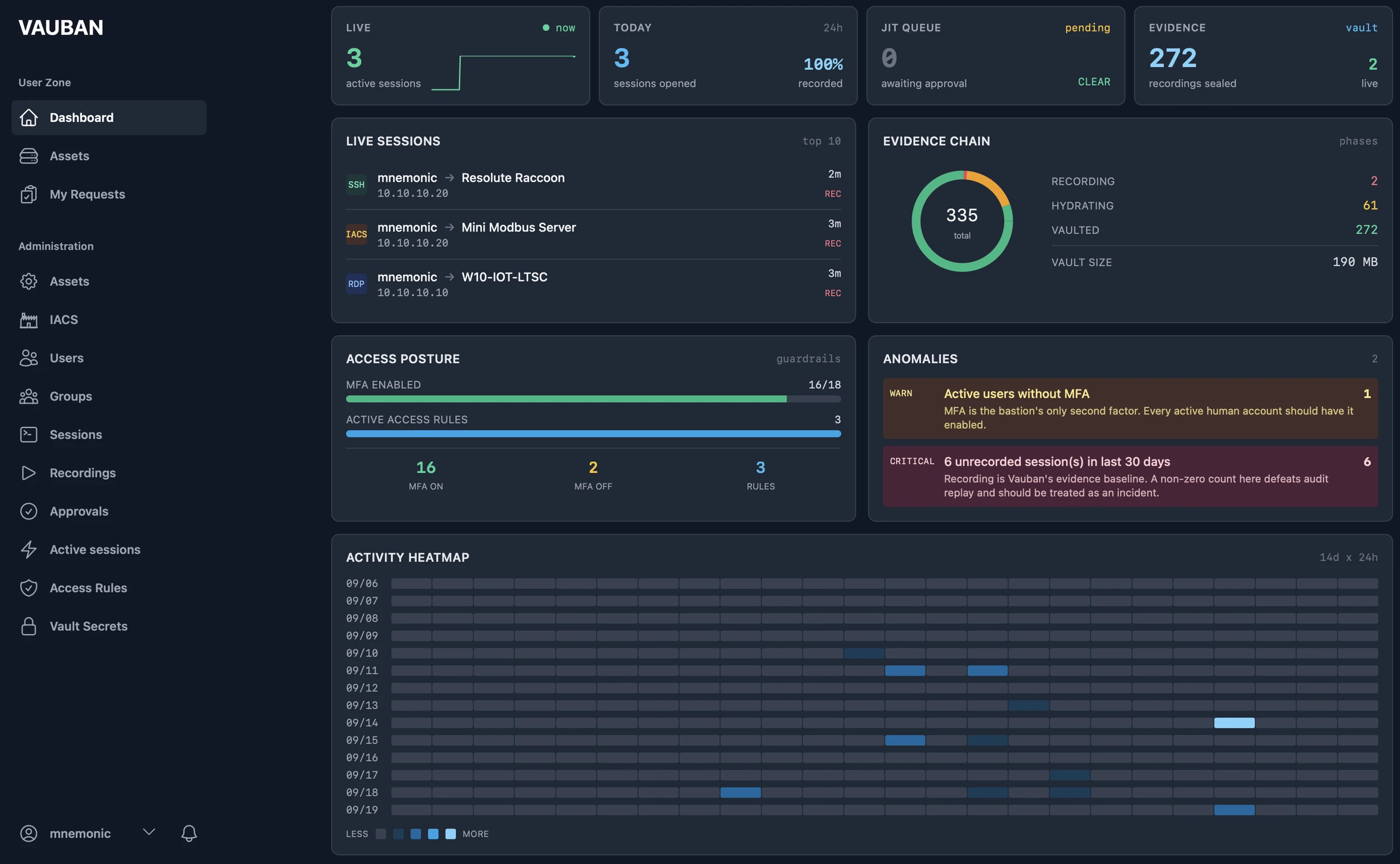Screen dimensions: 1400x864
Task: Click the Active Access Rules progress bar
Action: pyautogui.click(x=593, y=434)
